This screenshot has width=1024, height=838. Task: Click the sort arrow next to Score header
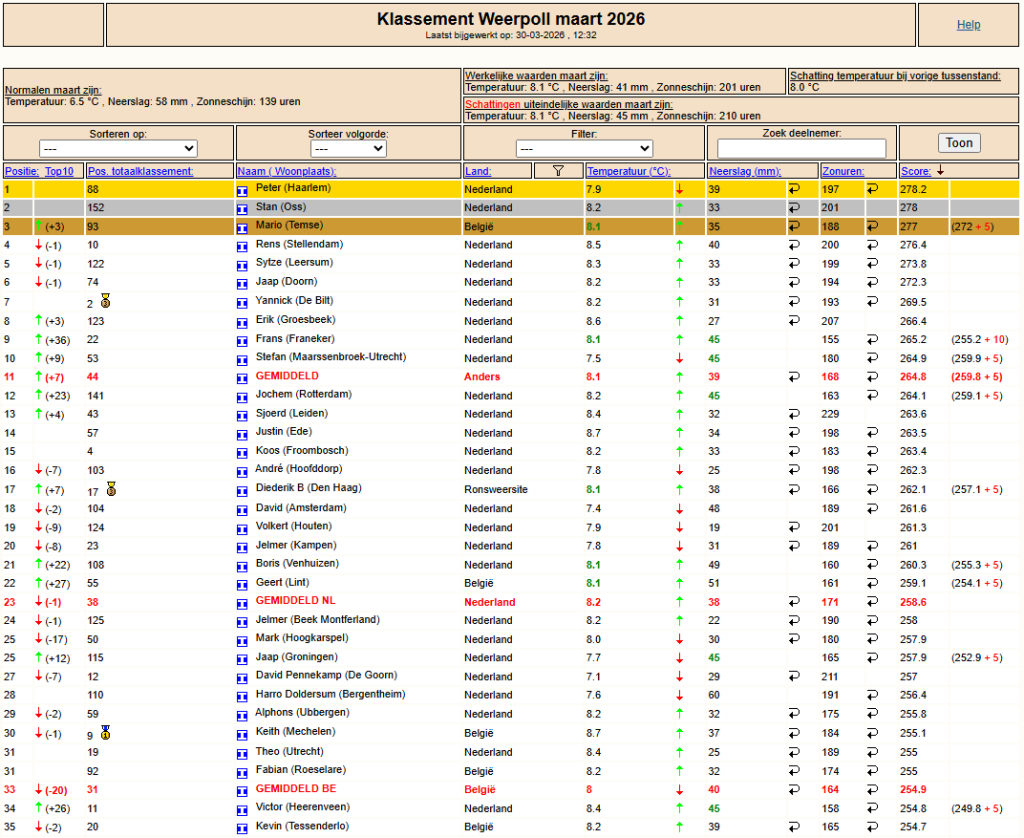[x=940, y=170]
